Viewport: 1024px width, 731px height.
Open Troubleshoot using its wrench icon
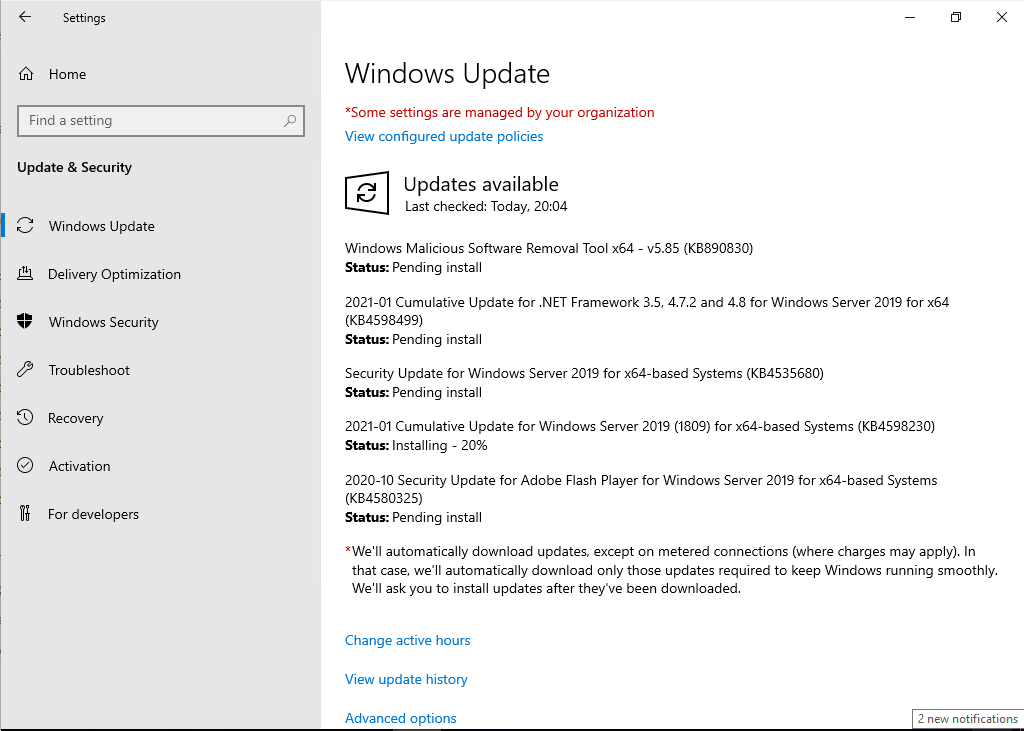pyautogui.click(x=24, y=369)
